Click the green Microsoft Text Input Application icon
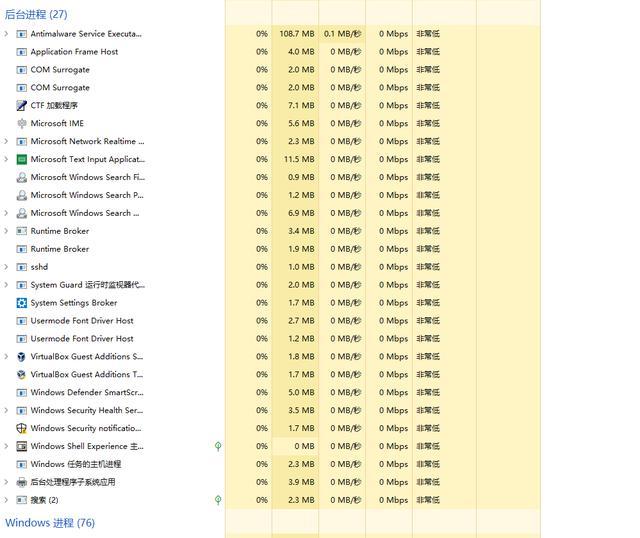 click(x=22, y=159)
